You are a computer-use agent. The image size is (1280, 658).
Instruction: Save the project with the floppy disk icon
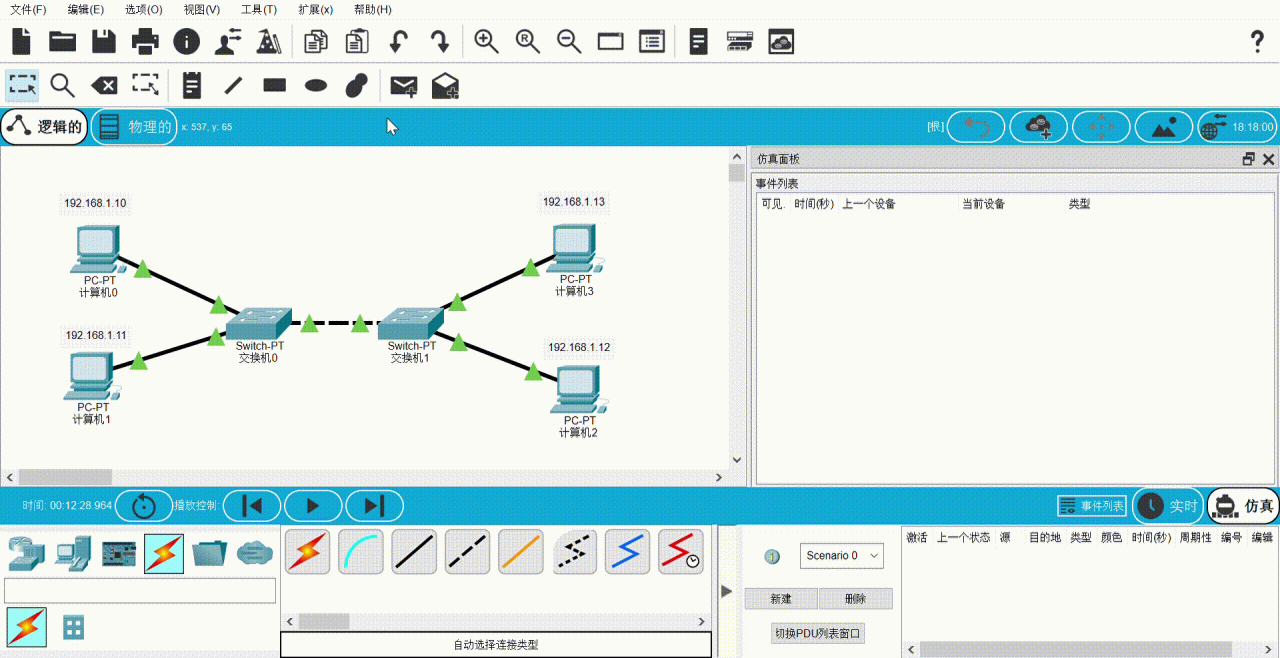pos(104,41)
